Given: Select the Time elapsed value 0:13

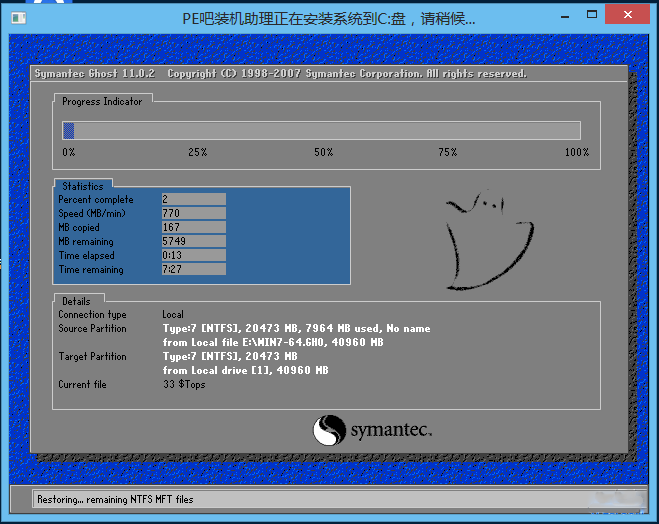Looking at the screenshot, I should click(x=194, y=255).
